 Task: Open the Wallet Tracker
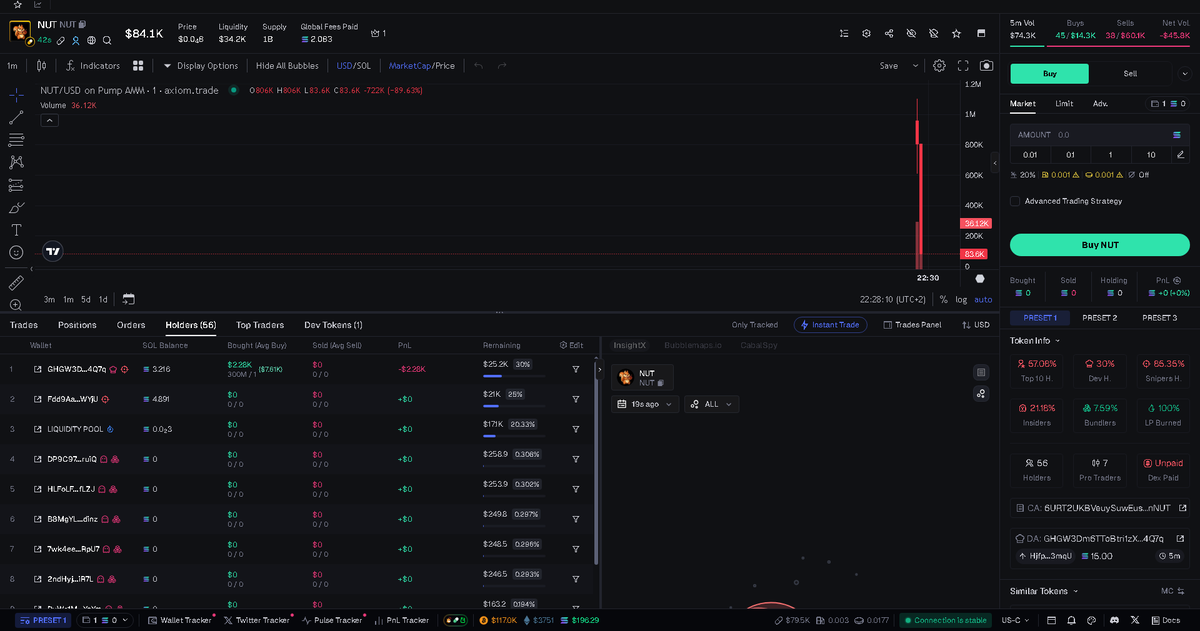pos(180,620)
